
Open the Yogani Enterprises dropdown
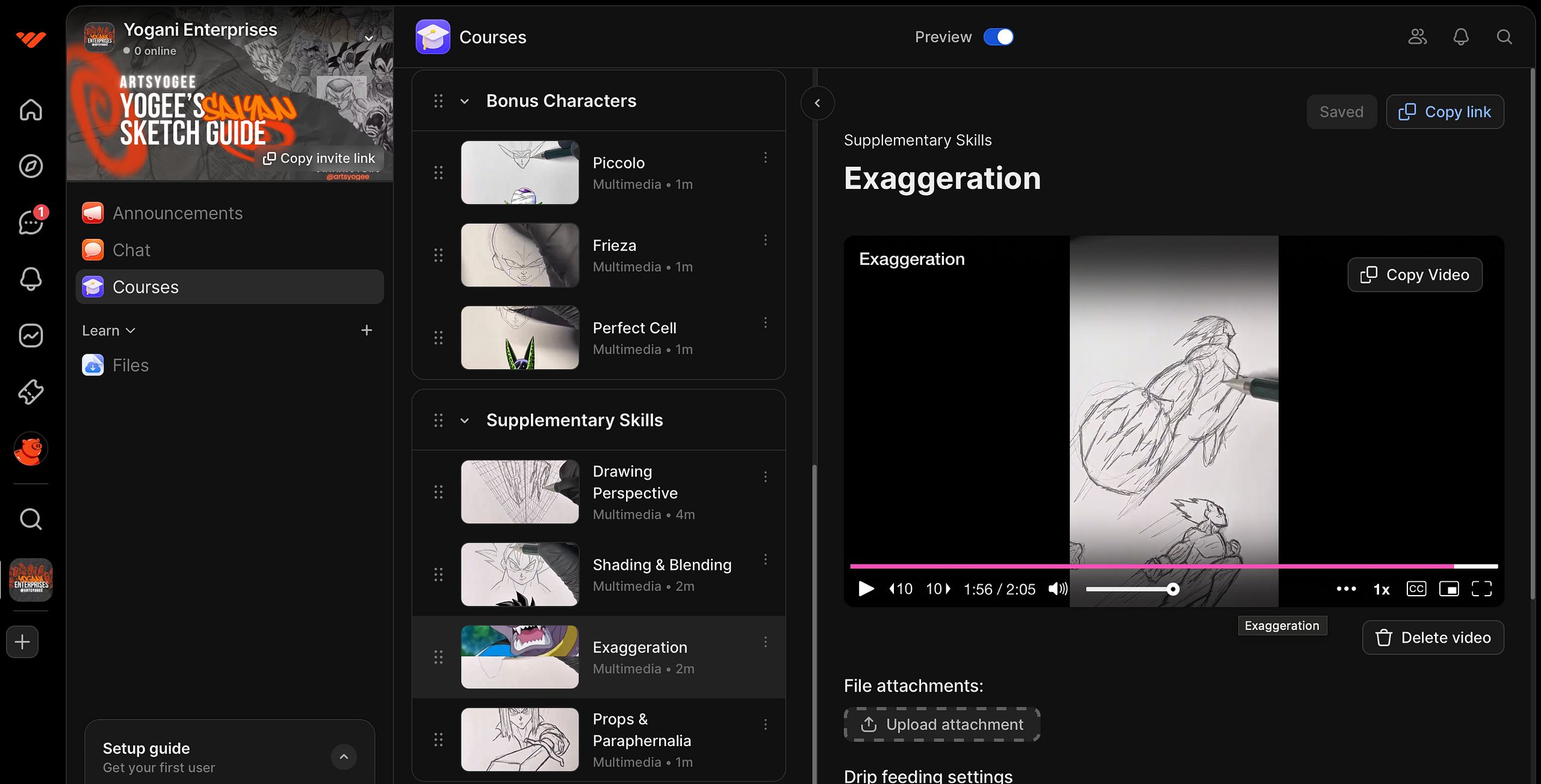coord(369,38)
